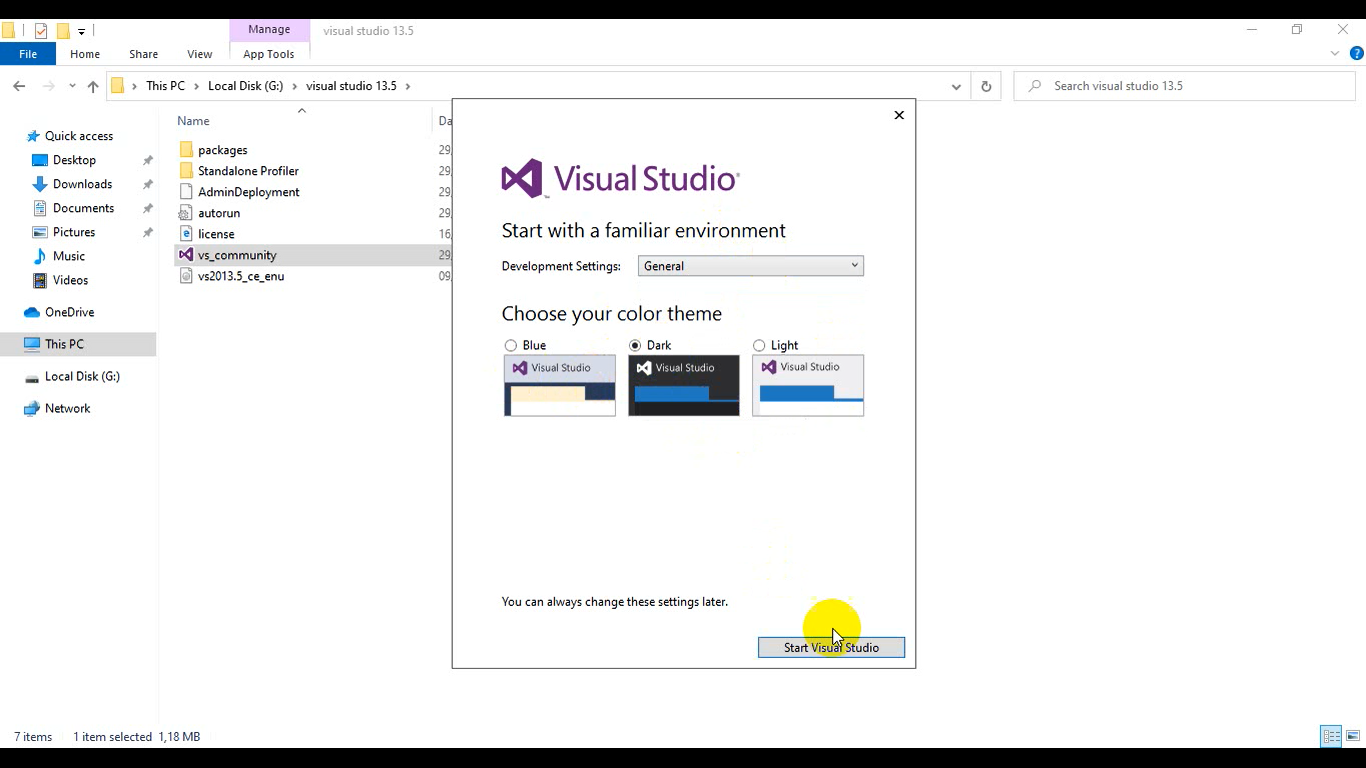Open Pictures in the navigation pane
Viewport: 1366px width, 768px height.
click(x=74, y=232)
